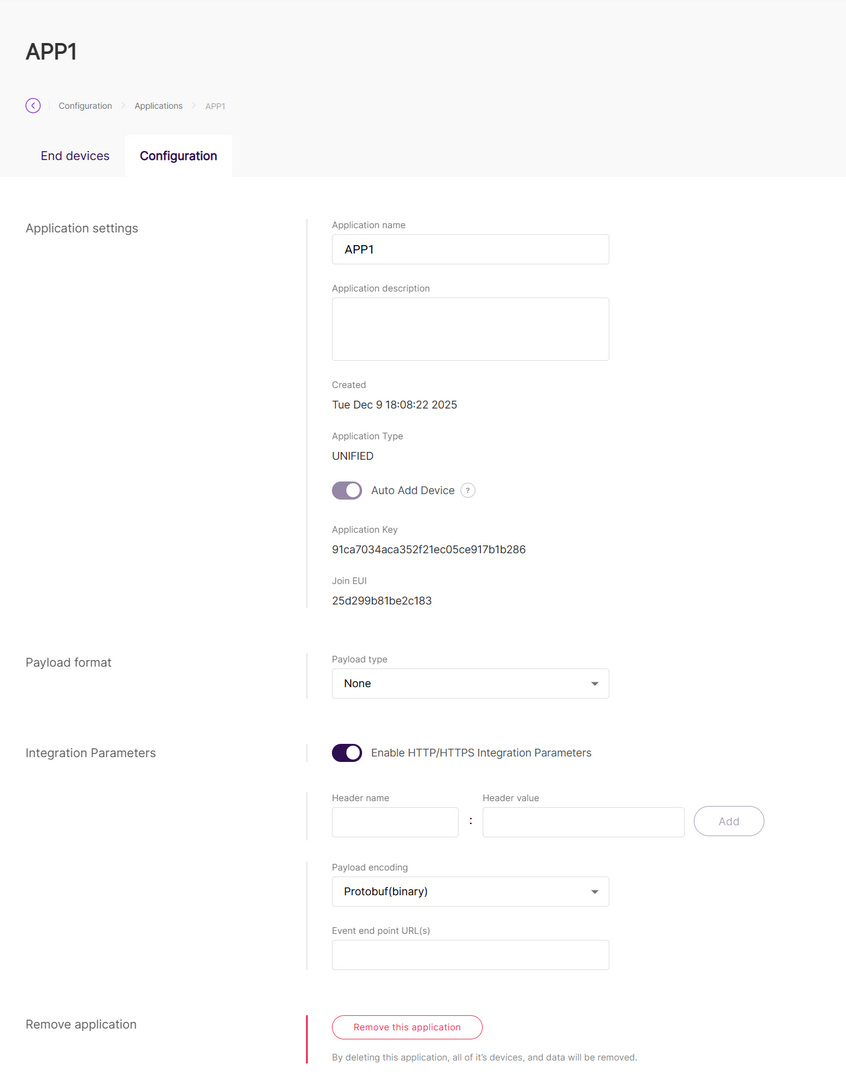This screenshot has width=846, height=1080.
Task: Open the Payload type selector showing None
Action: [x=470, y=683]
